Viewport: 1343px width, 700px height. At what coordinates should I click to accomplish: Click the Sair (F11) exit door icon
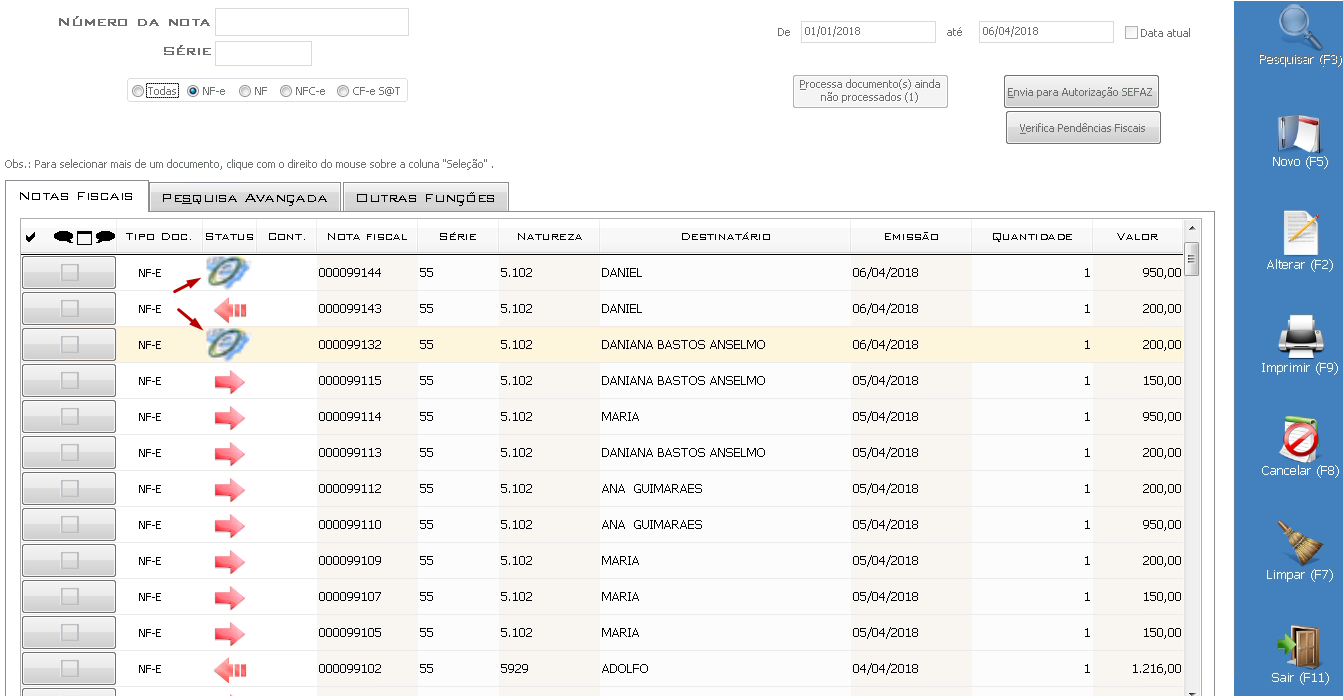coord(1300,647)
